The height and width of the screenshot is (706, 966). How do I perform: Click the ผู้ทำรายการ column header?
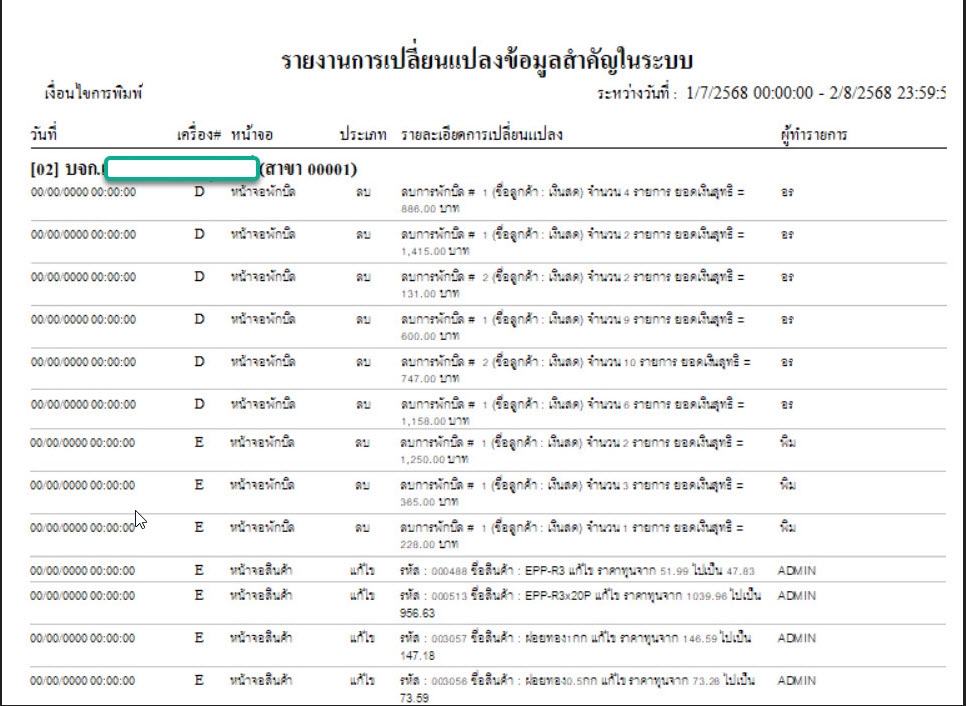coord(813,134)
